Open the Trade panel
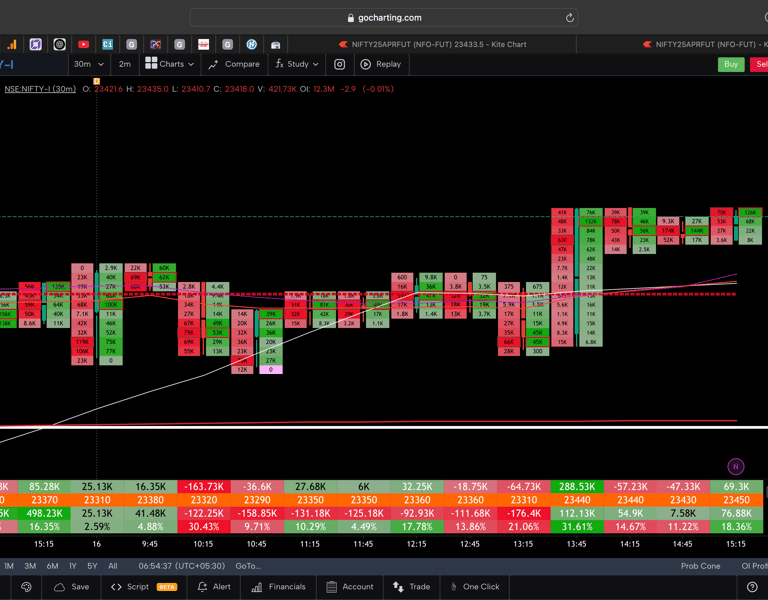 (411, 587)
